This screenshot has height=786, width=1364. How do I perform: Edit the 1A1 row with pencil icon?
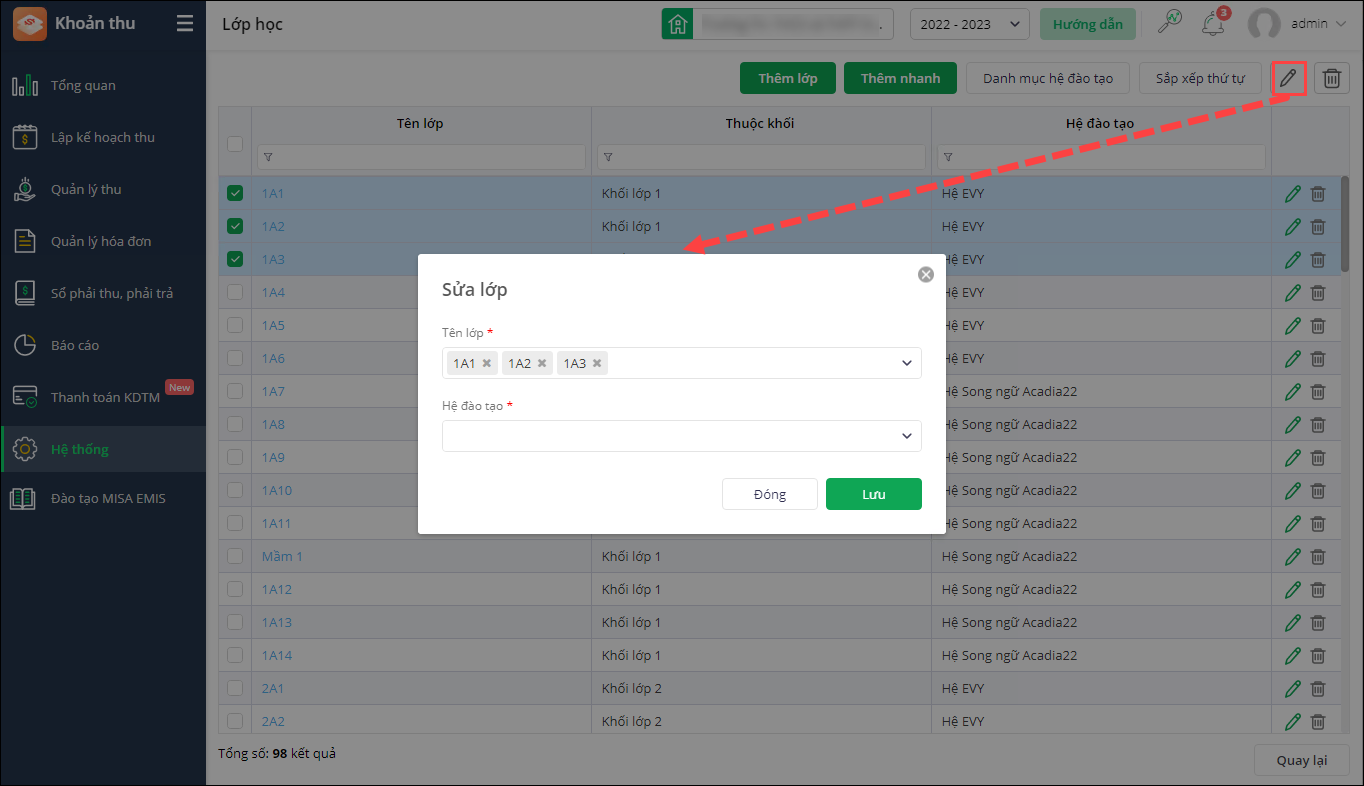coord(1293,194)
